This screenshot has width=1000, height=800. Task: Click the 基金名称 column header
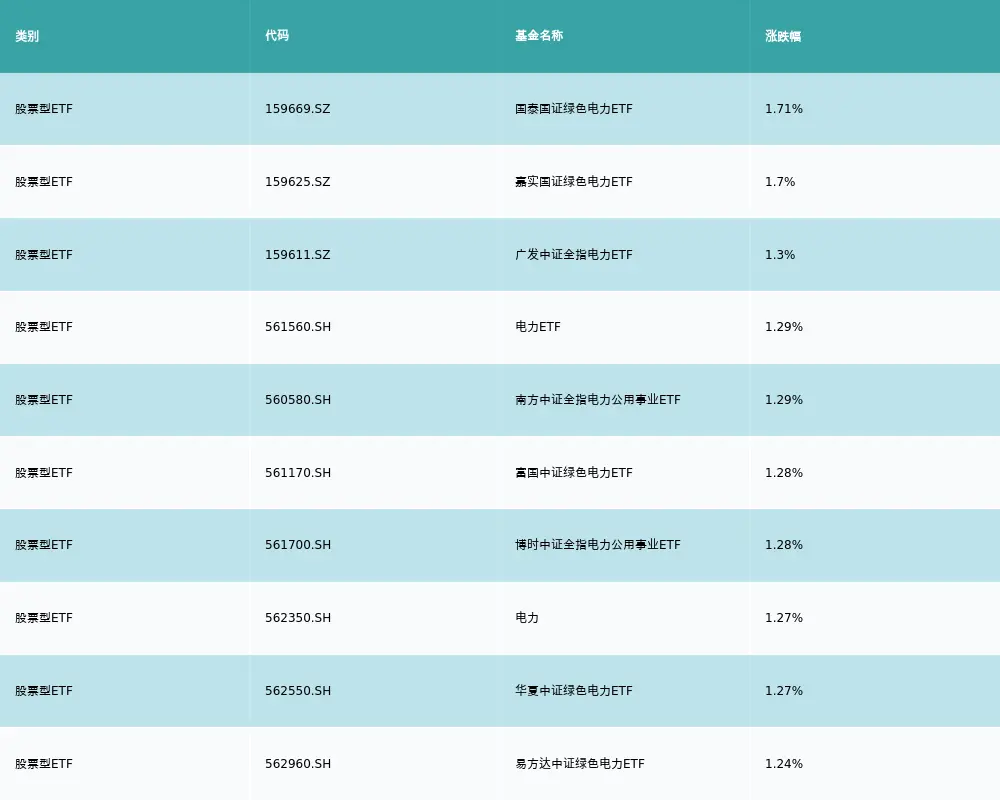[x=539, y=36]
